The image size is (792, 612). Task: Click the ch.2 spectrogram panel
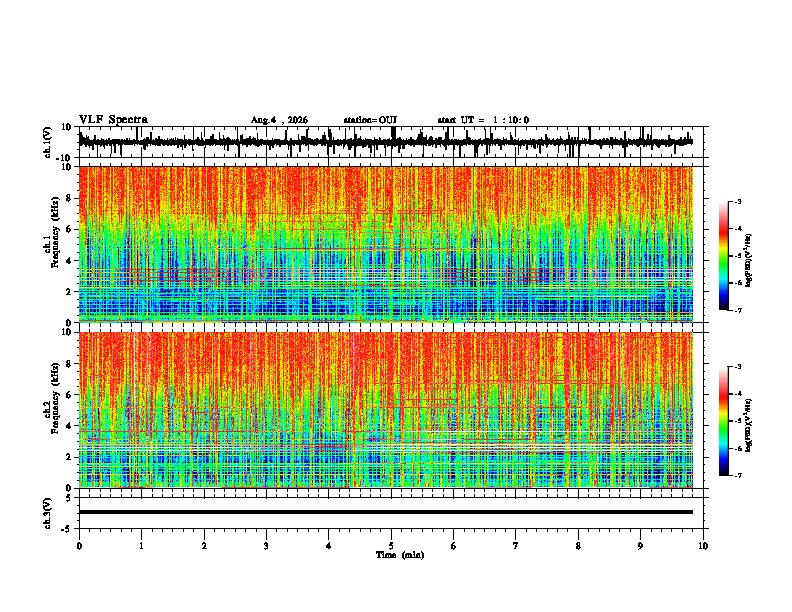point(386,410)
